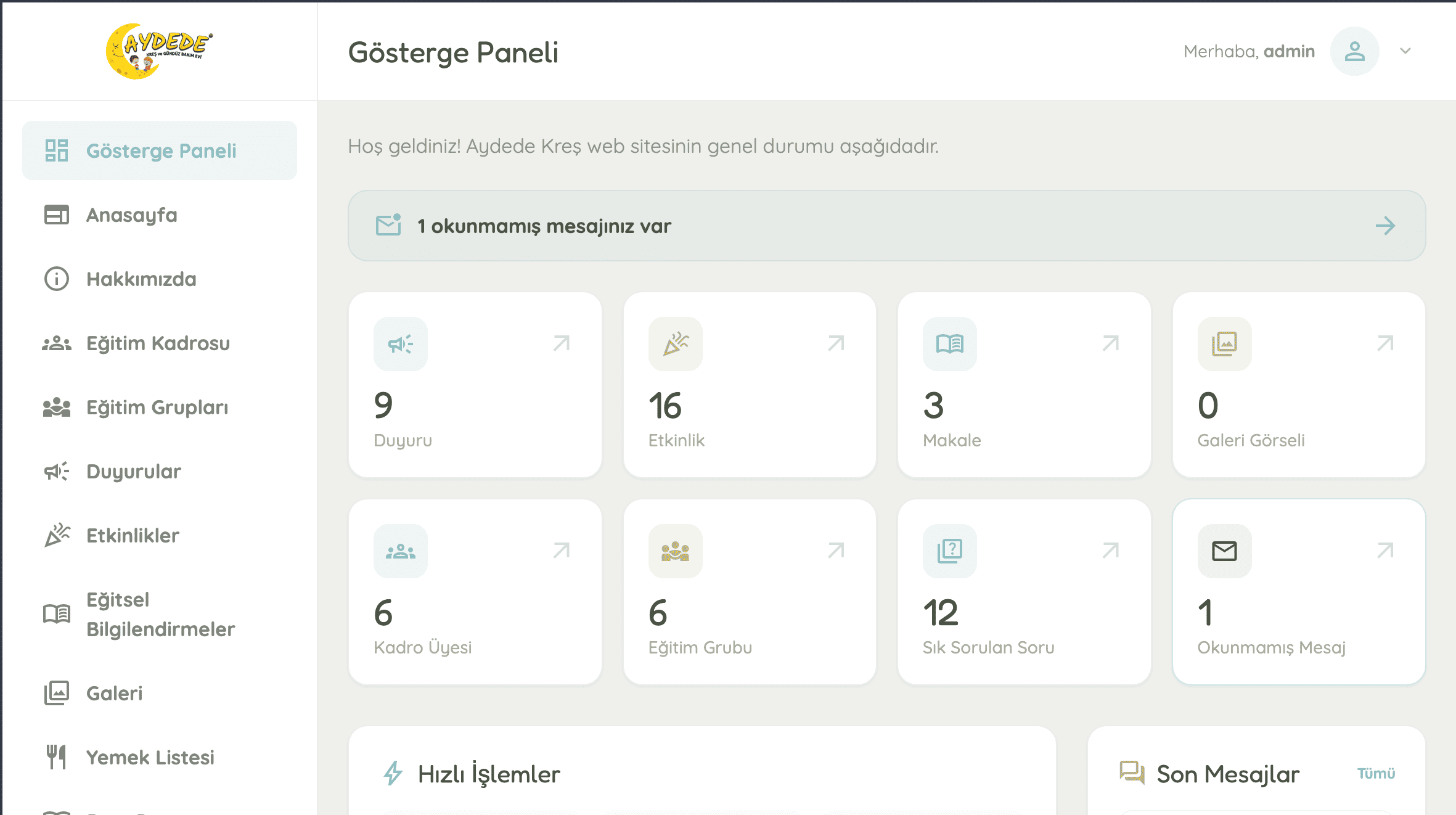Click the Eğitsel Bilgilendirmeler book icon
This screenshot has height=815, width=1456.
point(57,614)
